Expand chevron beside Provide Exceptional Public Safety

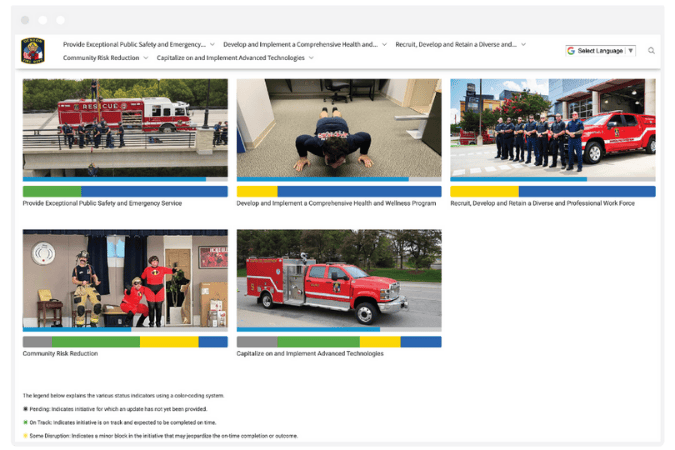tap(212, 44)
